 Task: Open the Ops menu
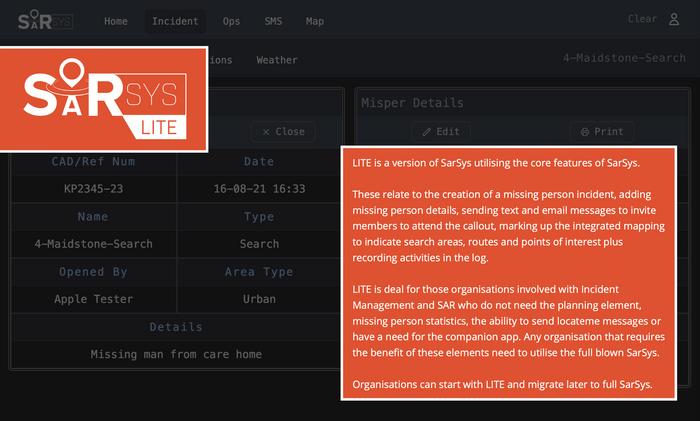tap(231, 21)
